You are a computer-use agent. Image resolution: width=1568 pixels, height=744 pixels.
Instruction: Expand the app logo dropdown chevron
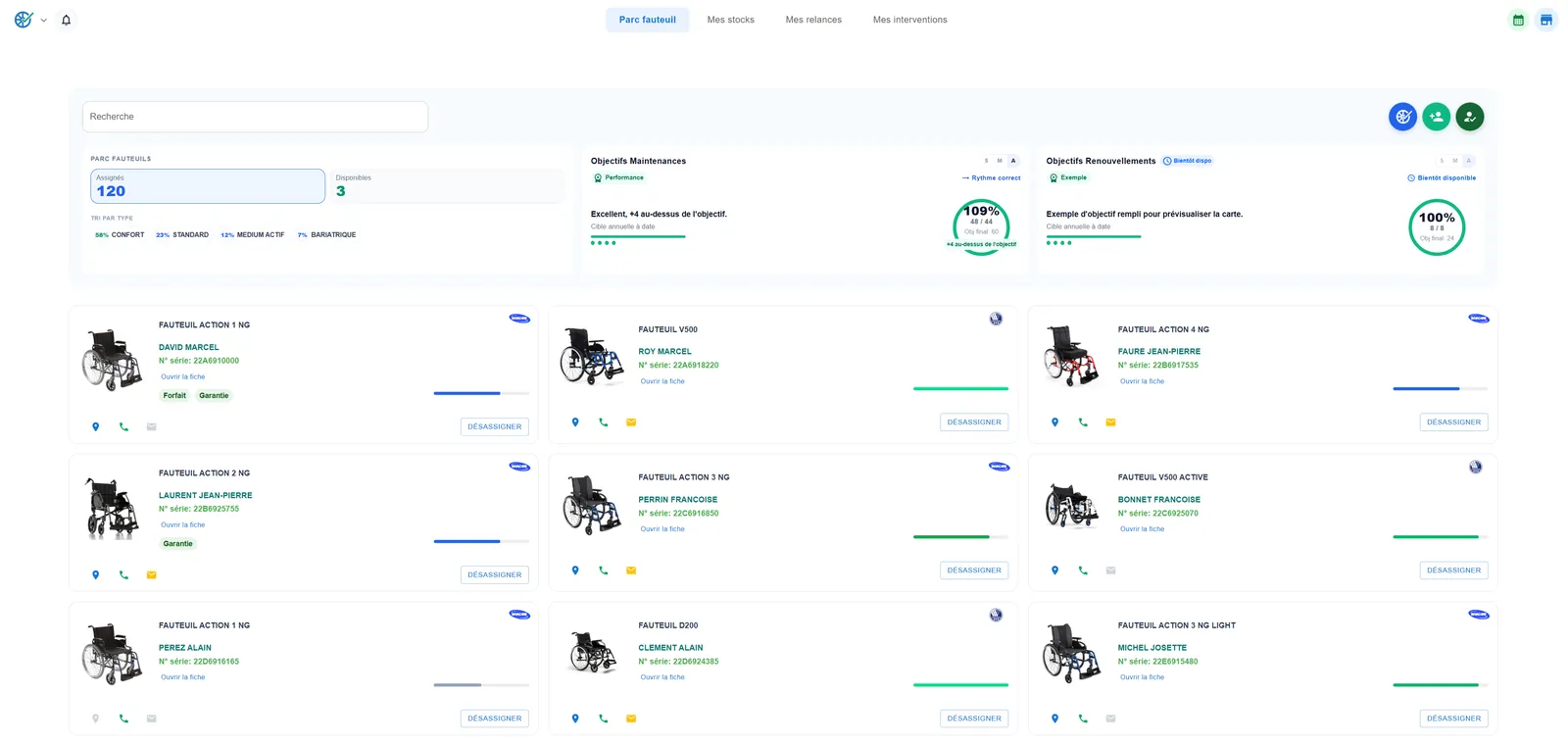[x=43, y=20]
